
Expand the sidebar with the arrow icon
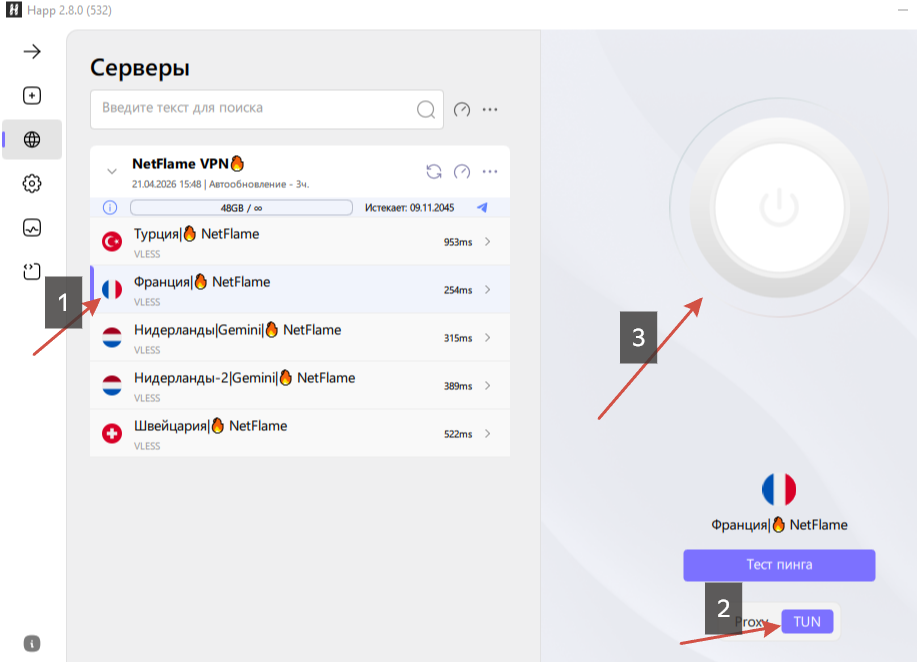[x=32, y=51]
